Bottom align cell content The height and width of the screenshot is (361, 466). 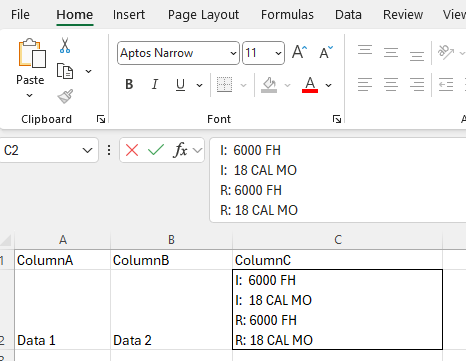tap(417, 55)
